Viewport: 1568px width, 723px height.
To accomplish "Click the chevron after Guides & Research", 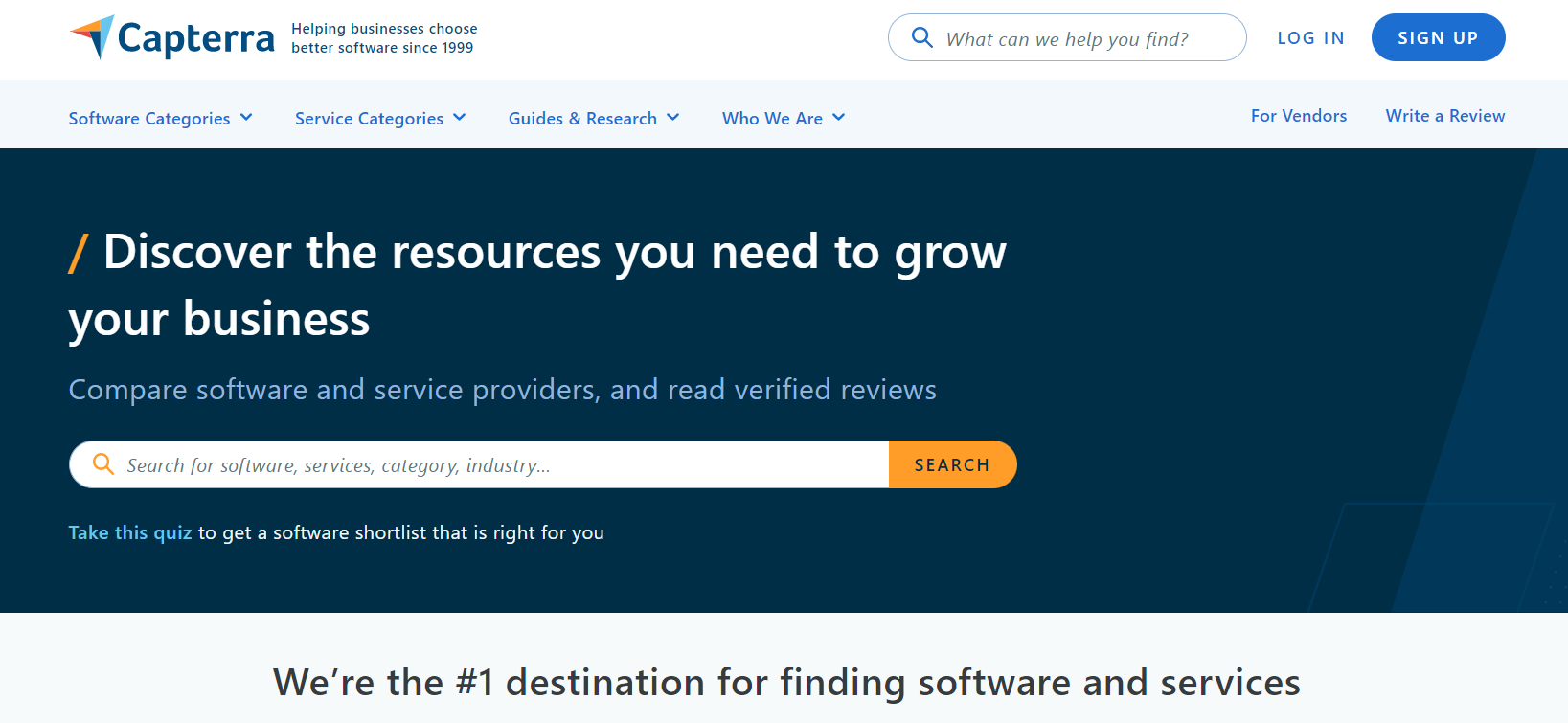I will (673, 118).
